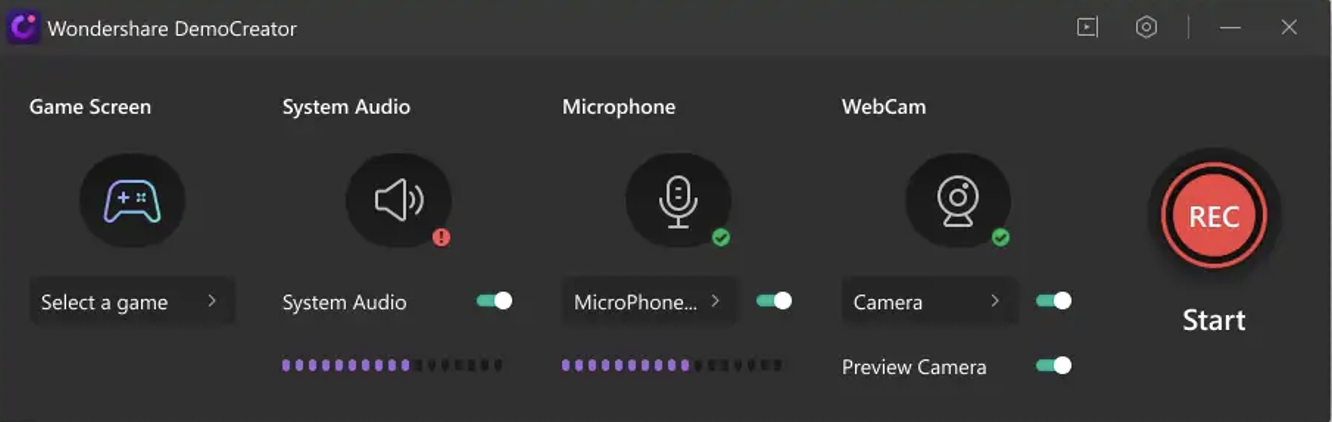The width and height of the screenshot is (1332, 422).
Task: Click the green check badge on Microphone
Action: (721, 238)
